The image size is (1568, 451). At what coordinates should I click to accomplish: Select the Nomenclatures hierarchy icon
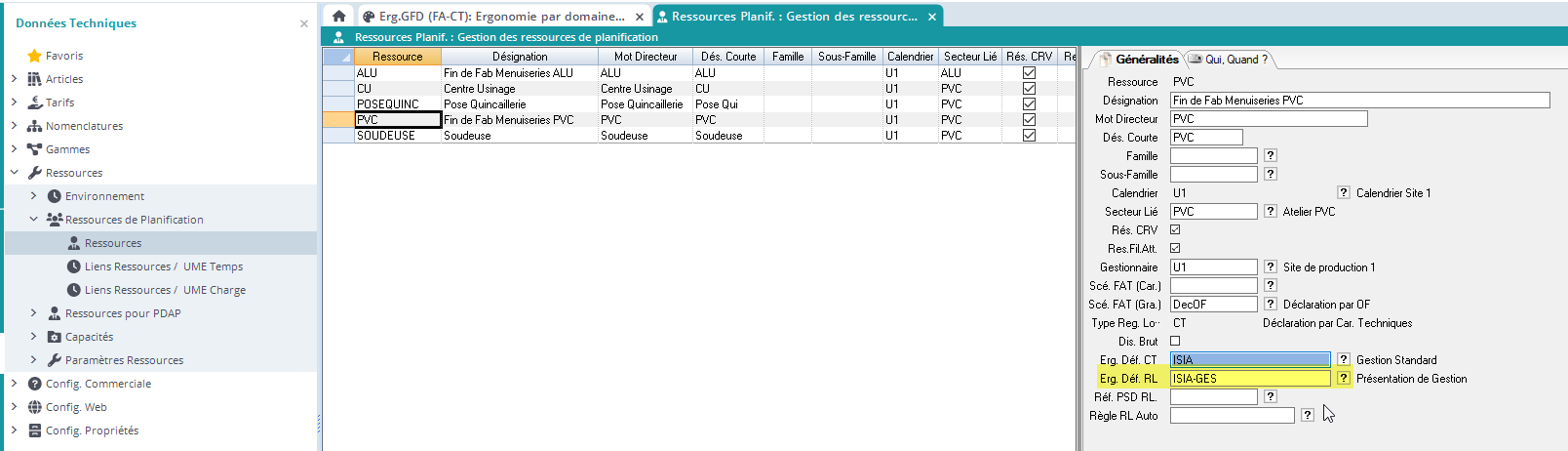[x=35, y=126]
